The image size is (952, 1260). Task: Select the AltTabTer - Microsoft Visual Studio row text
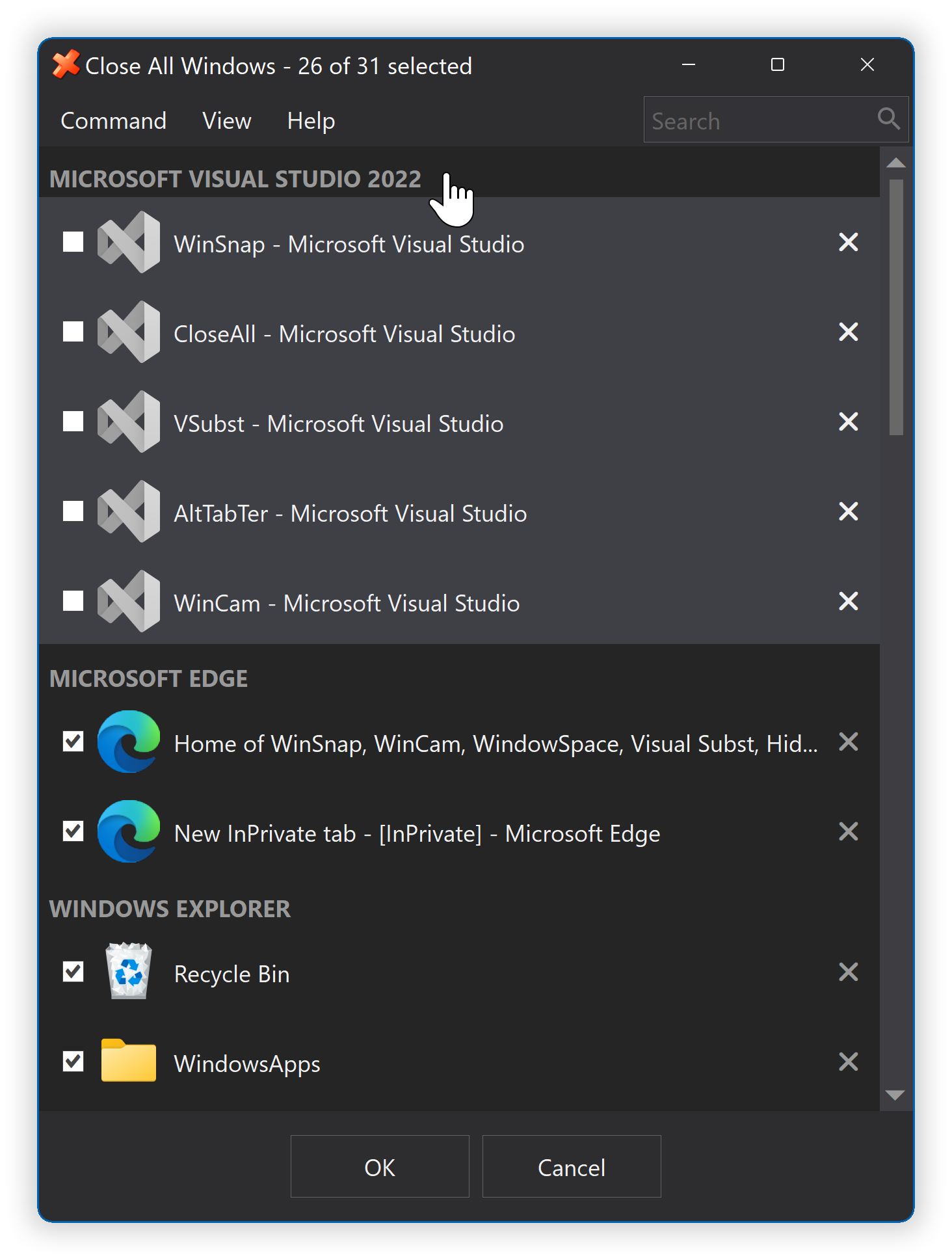(x=350, y=513)
